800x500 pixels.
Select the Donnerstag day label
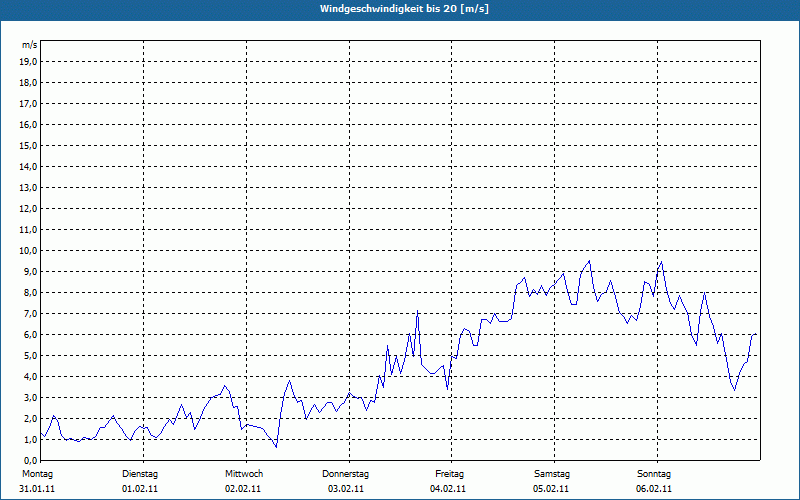[345, 474]
